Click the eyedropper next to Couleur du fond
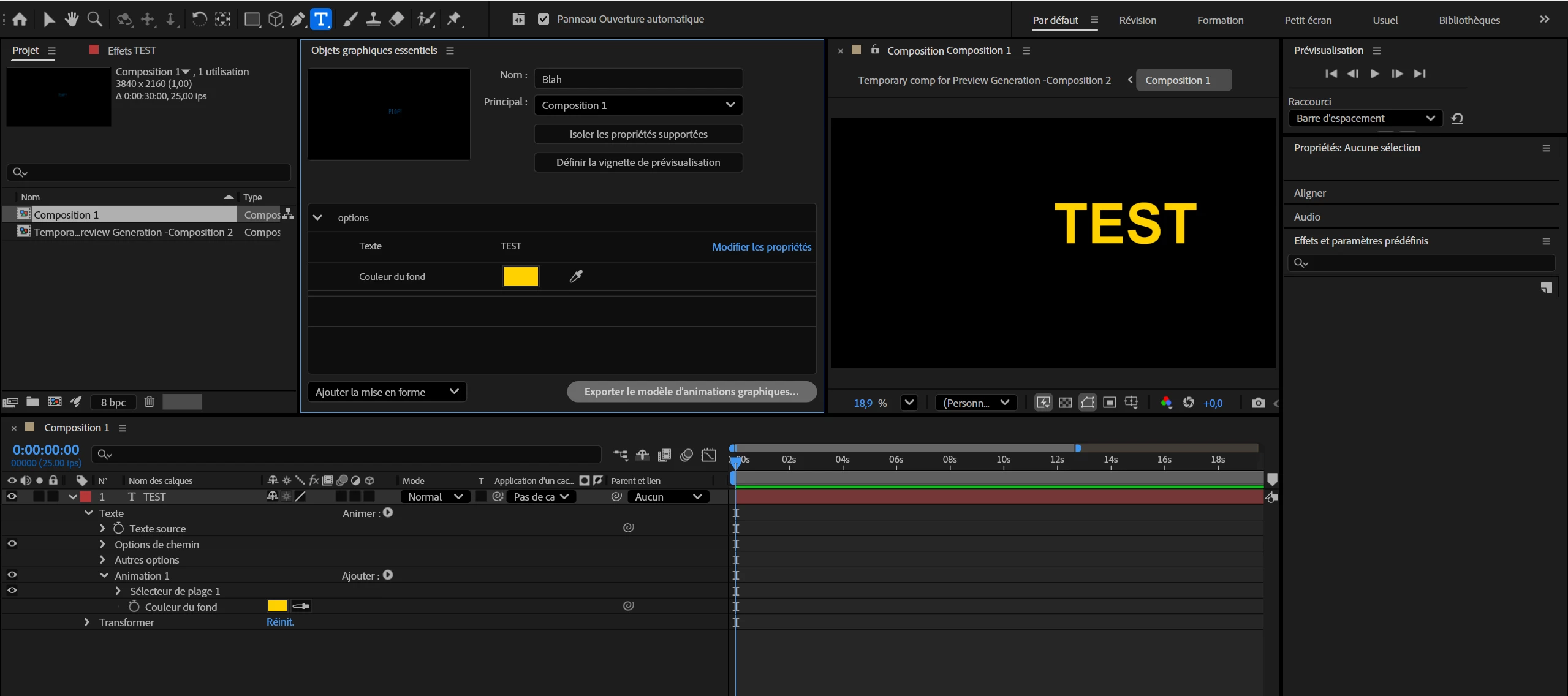This screenshot has width=1568, height=696. (576, 276)
